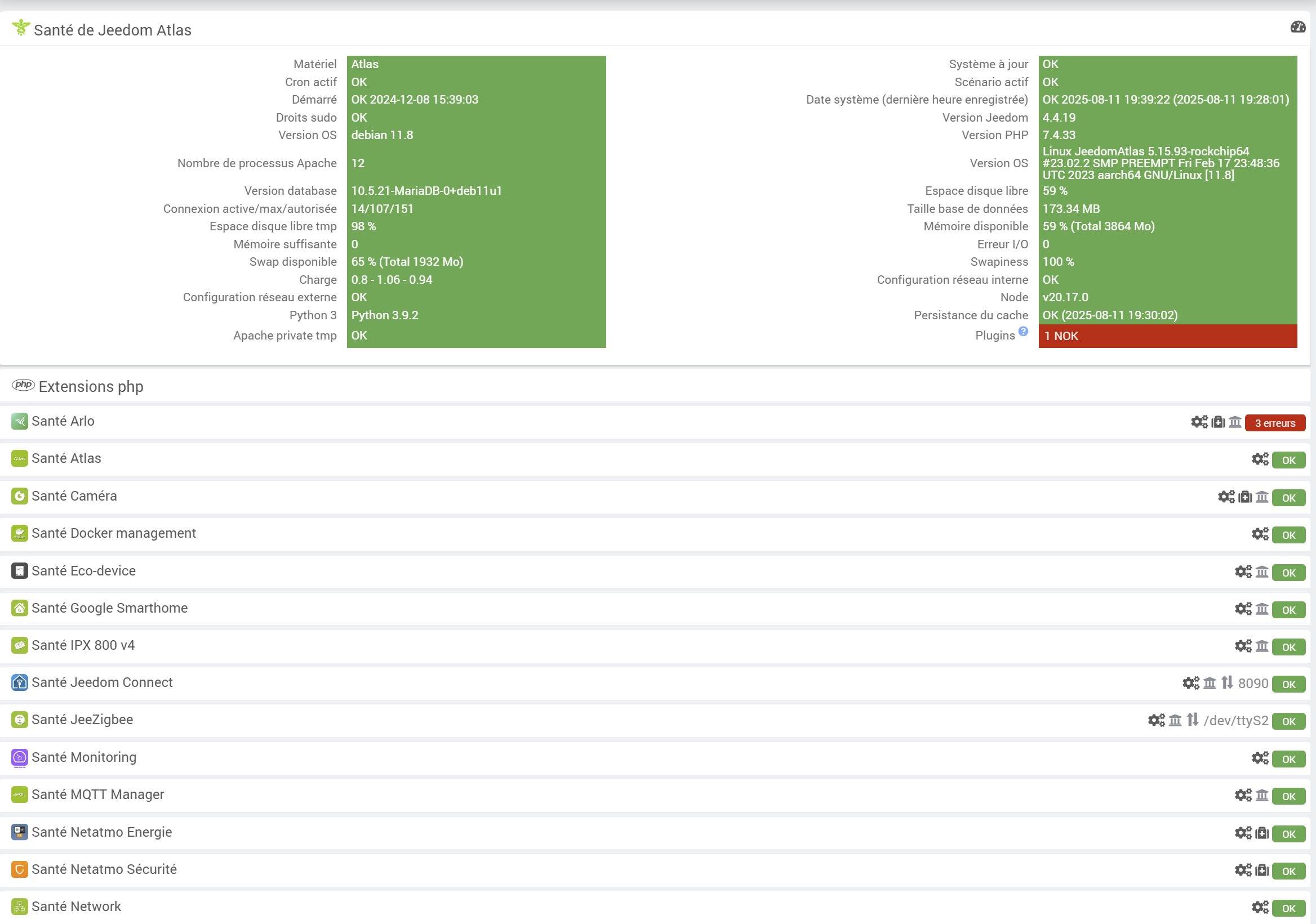Click the Caméra row institution icon
Viewport: 1316px width, 924px height.
(x=1261, y=497)
